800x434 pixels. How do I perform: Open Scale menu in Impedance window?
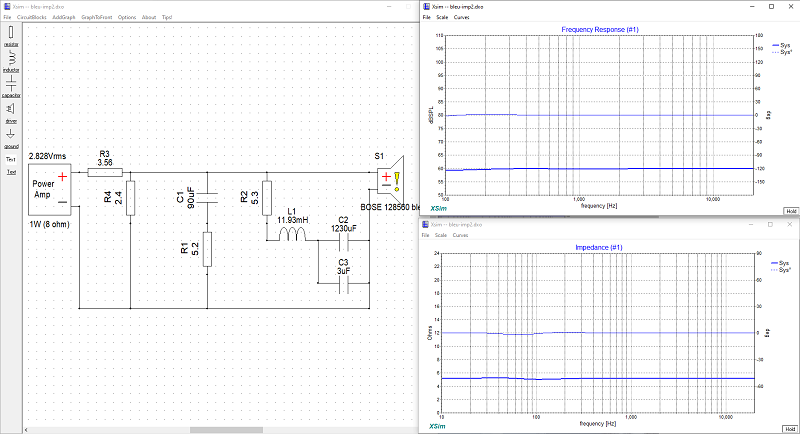pos(441,235)
